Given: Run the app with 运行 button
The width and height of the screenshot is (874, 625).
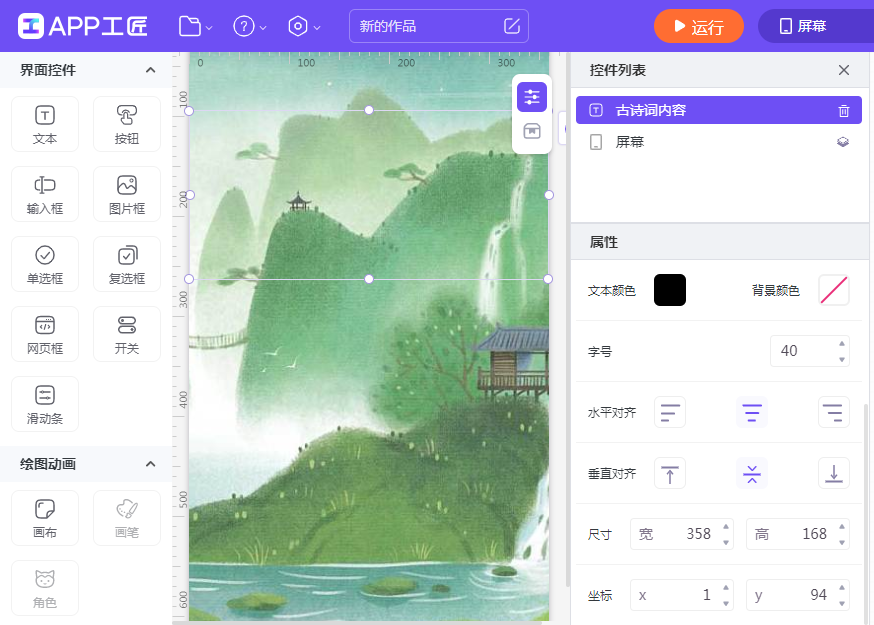Looking at the screenshot, I should tap(698, 26).
